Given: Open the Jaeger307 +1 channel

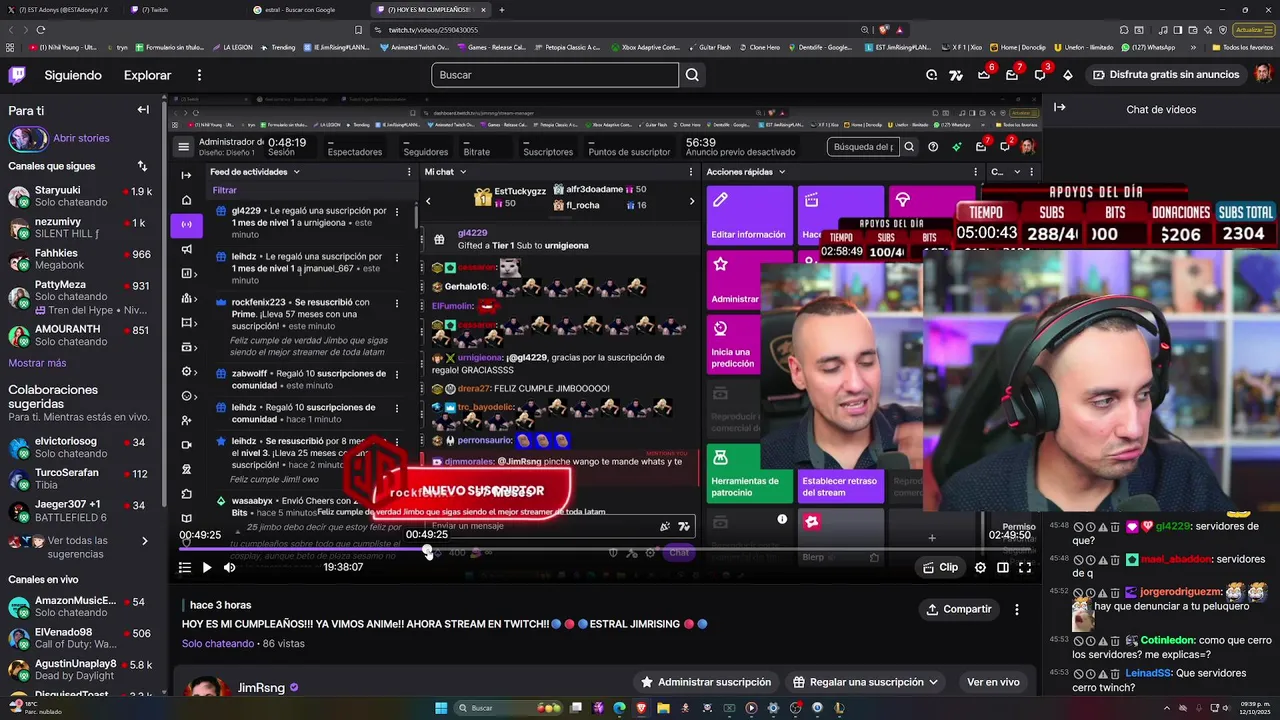Looking at the screenshot, I should (80, 510).
